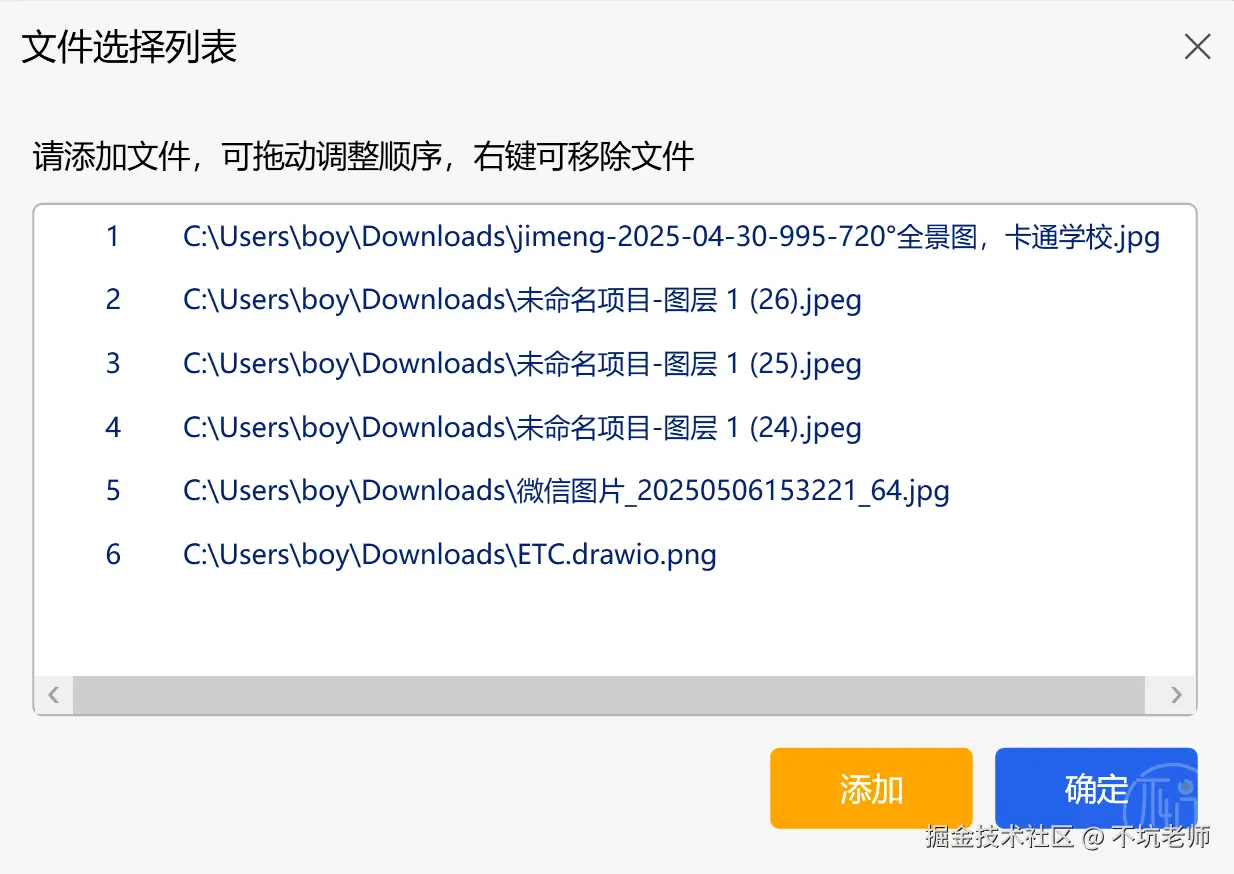The image size is (1234, 874).
Task: Click row number 3 in list
Action: click(113, 364)
